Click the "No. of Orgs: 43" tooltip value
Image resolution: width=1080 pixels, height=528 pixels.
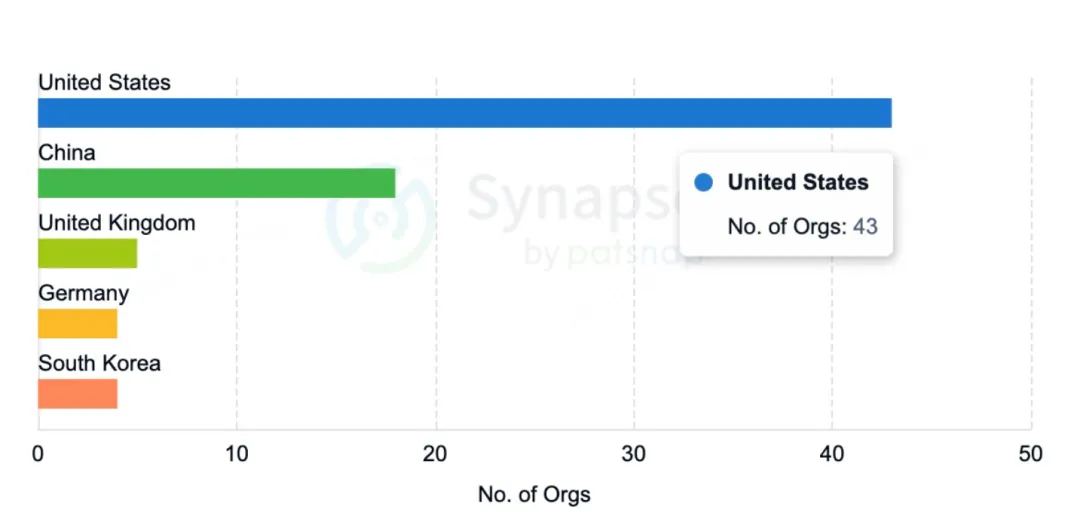802,227
